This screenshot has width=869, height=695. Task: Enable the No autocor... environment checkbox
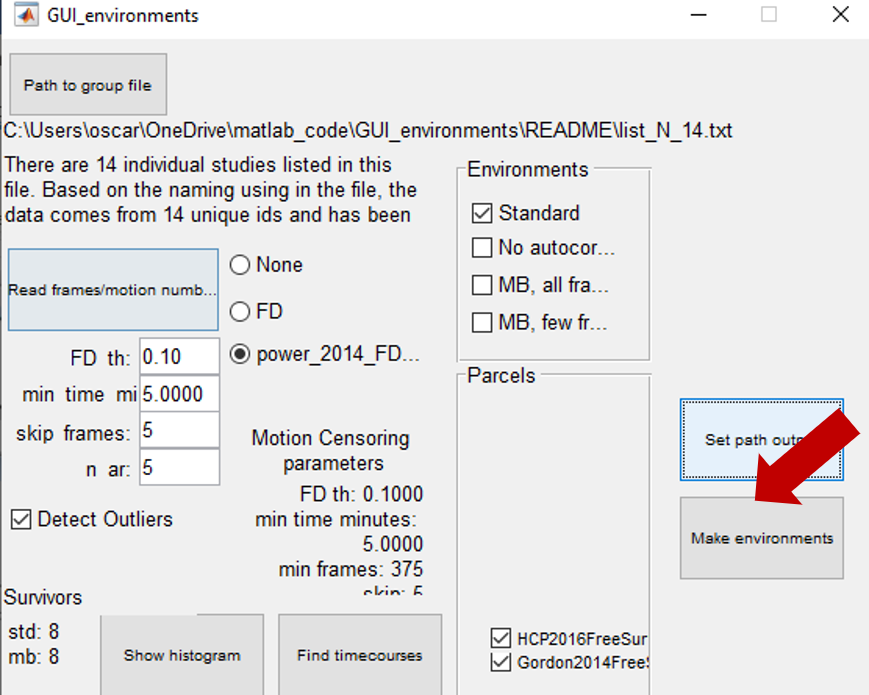coord(482,248)
